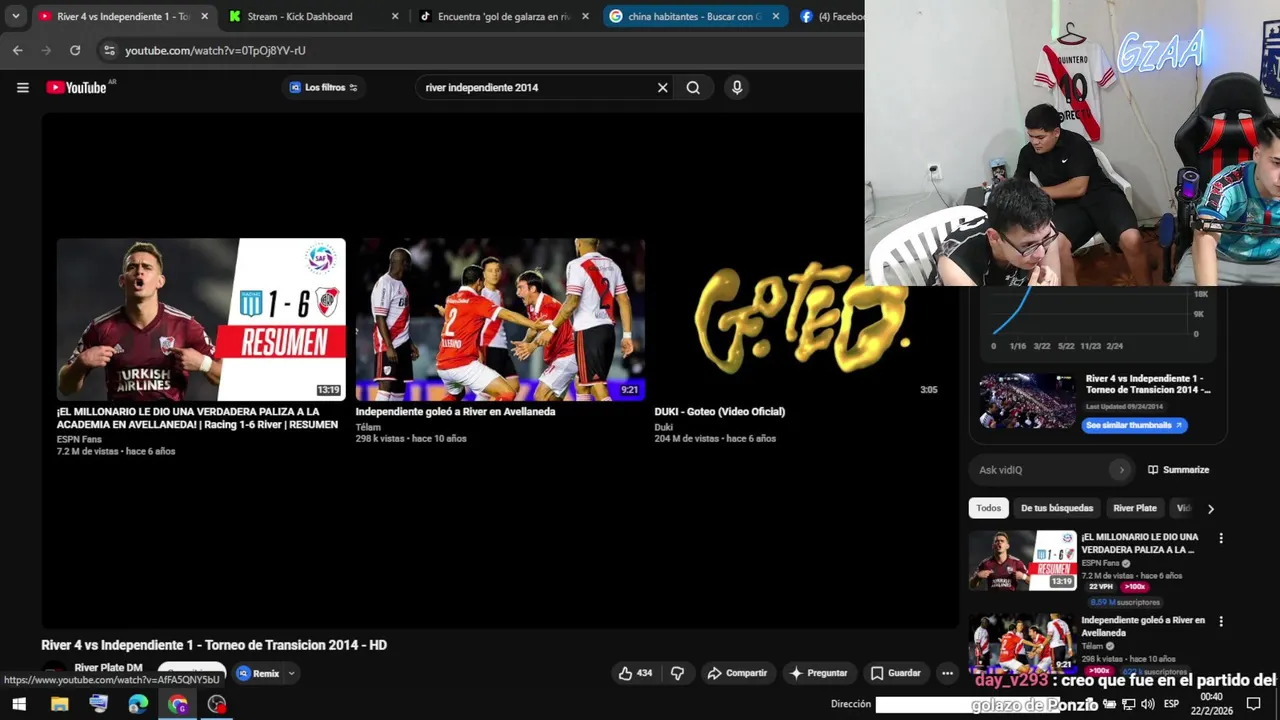This screenshot has height=720, width=1280.
Task: Open Windows notification center icon
Action: click(1253, 704)
